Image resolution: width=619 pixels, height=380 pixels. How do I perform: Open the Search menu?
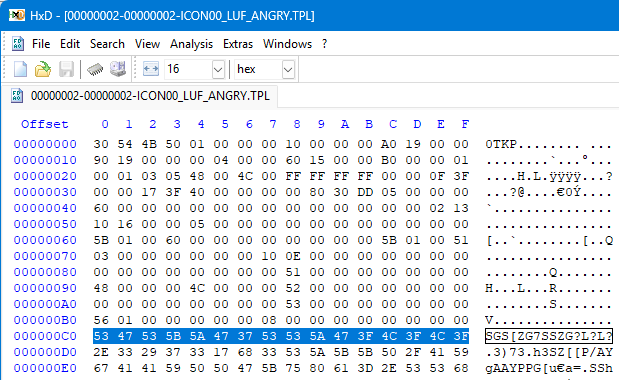(107, 44)
